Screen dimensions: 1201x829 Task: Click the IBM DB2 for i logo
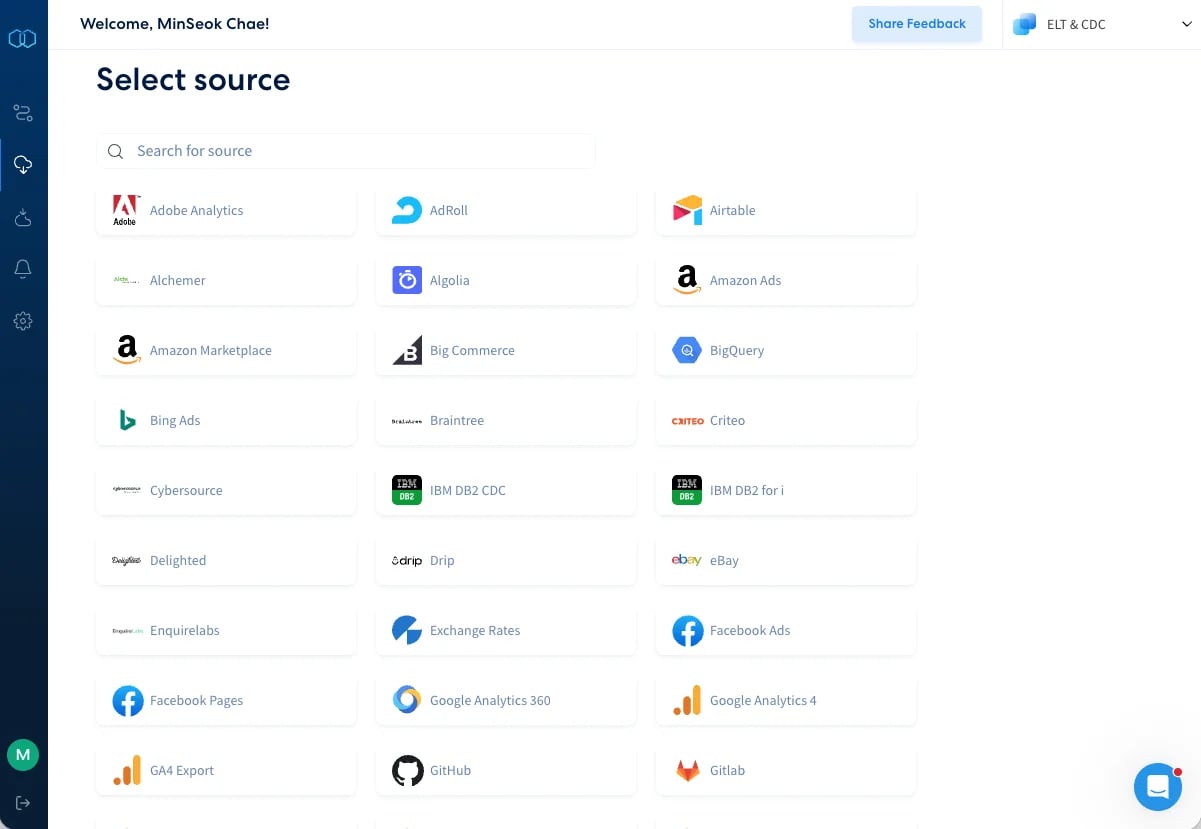pos(687,490)
